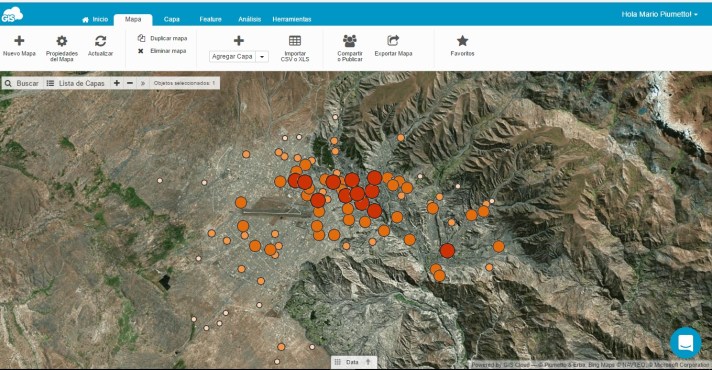Click the list icon next to Lista de Capas
The width and height of the screenshot is (712, 370).
pos(50,83)
